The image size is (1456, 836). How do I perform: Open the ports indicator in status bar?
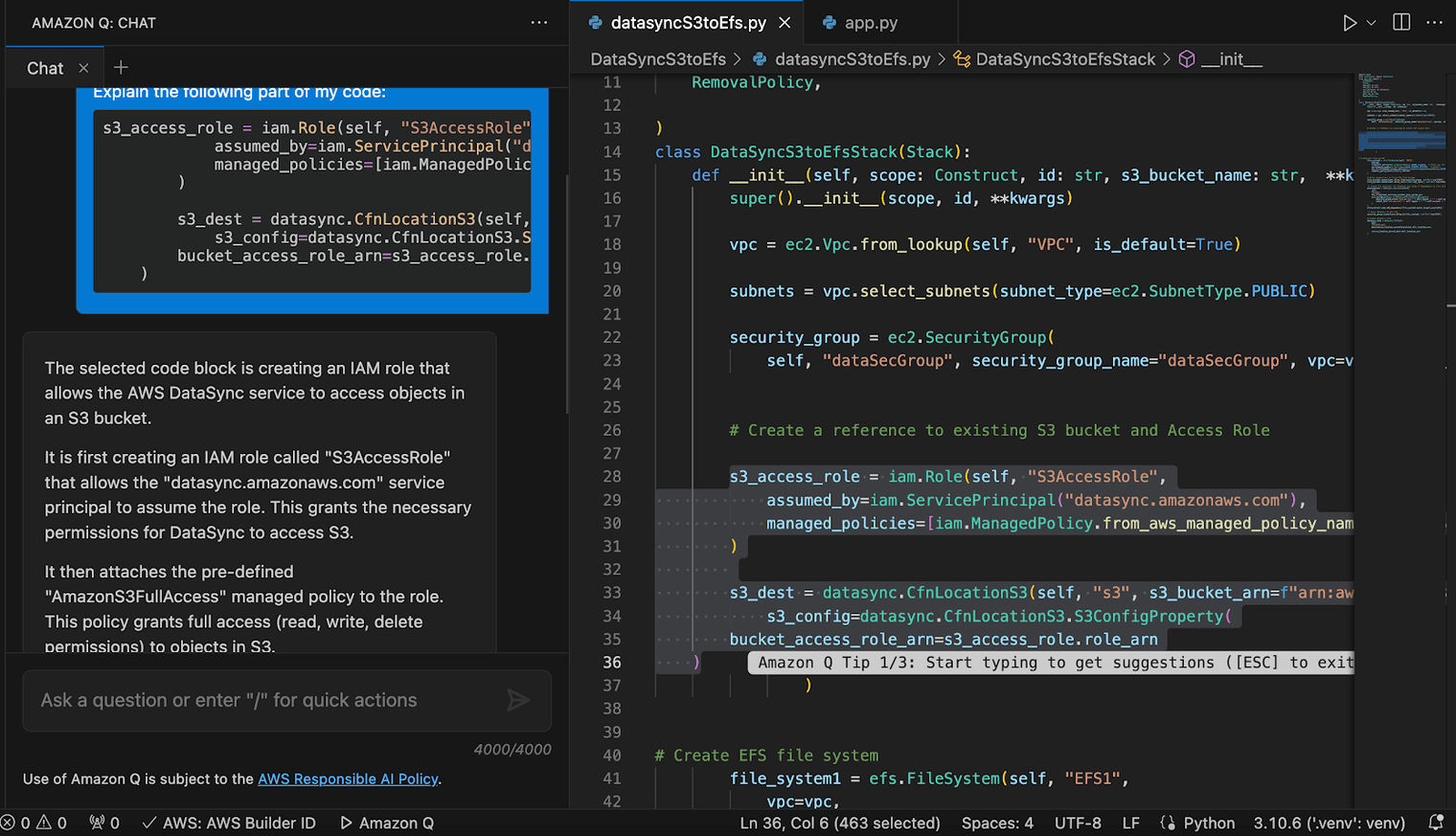(x=104, y=823)
